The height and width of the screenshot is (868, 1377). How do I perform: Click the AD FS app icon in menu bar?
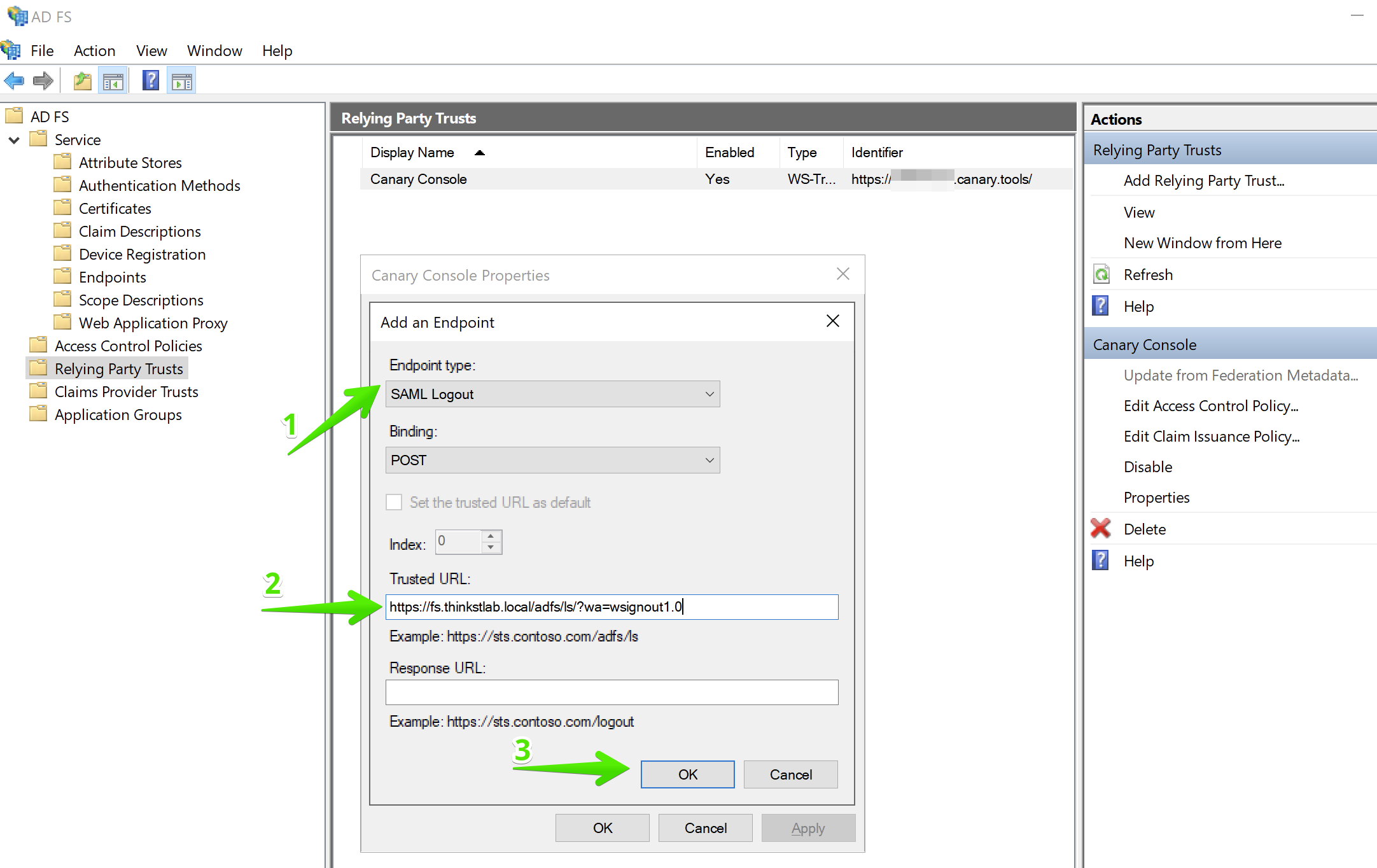click(11, 50)
